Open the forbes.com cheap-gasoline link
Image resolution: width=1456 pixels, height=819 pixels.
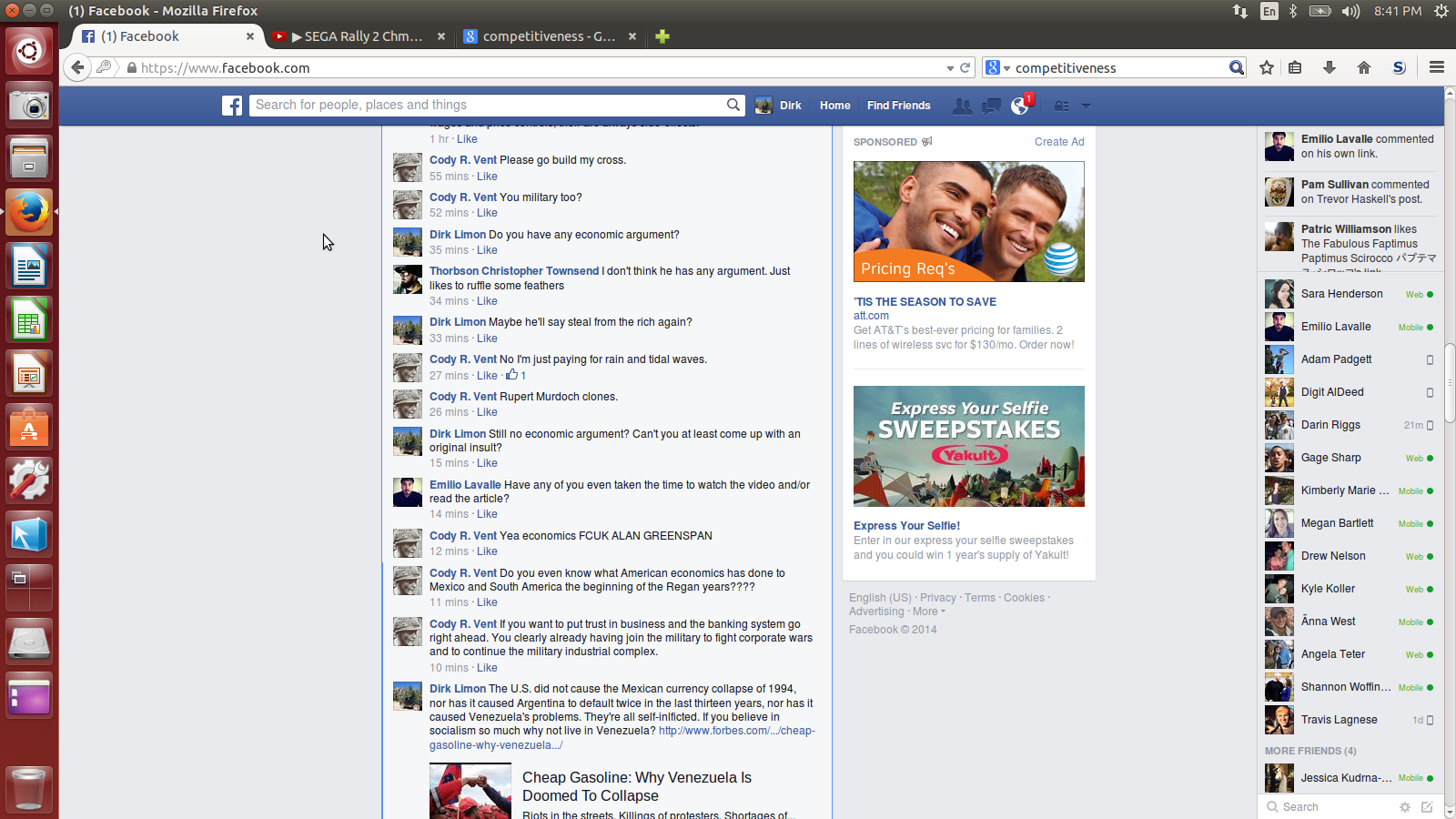(736, 731)
